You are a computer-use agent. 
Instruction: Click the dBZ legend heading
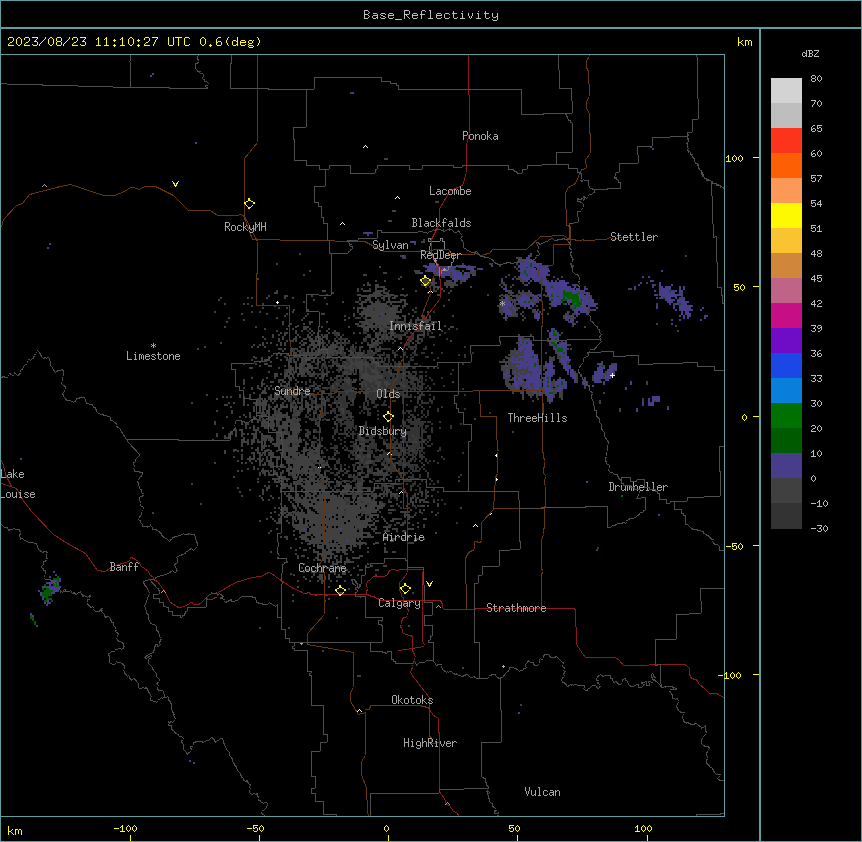(x=810, y=53)
